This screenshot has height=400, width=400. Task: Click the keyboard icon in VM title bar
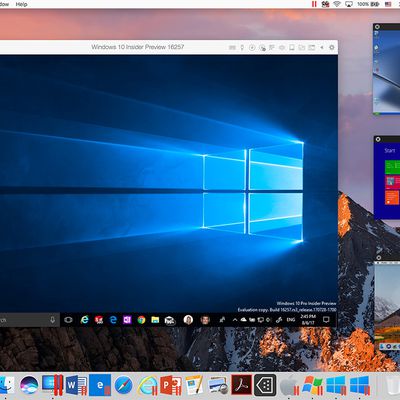pos(232,48)
